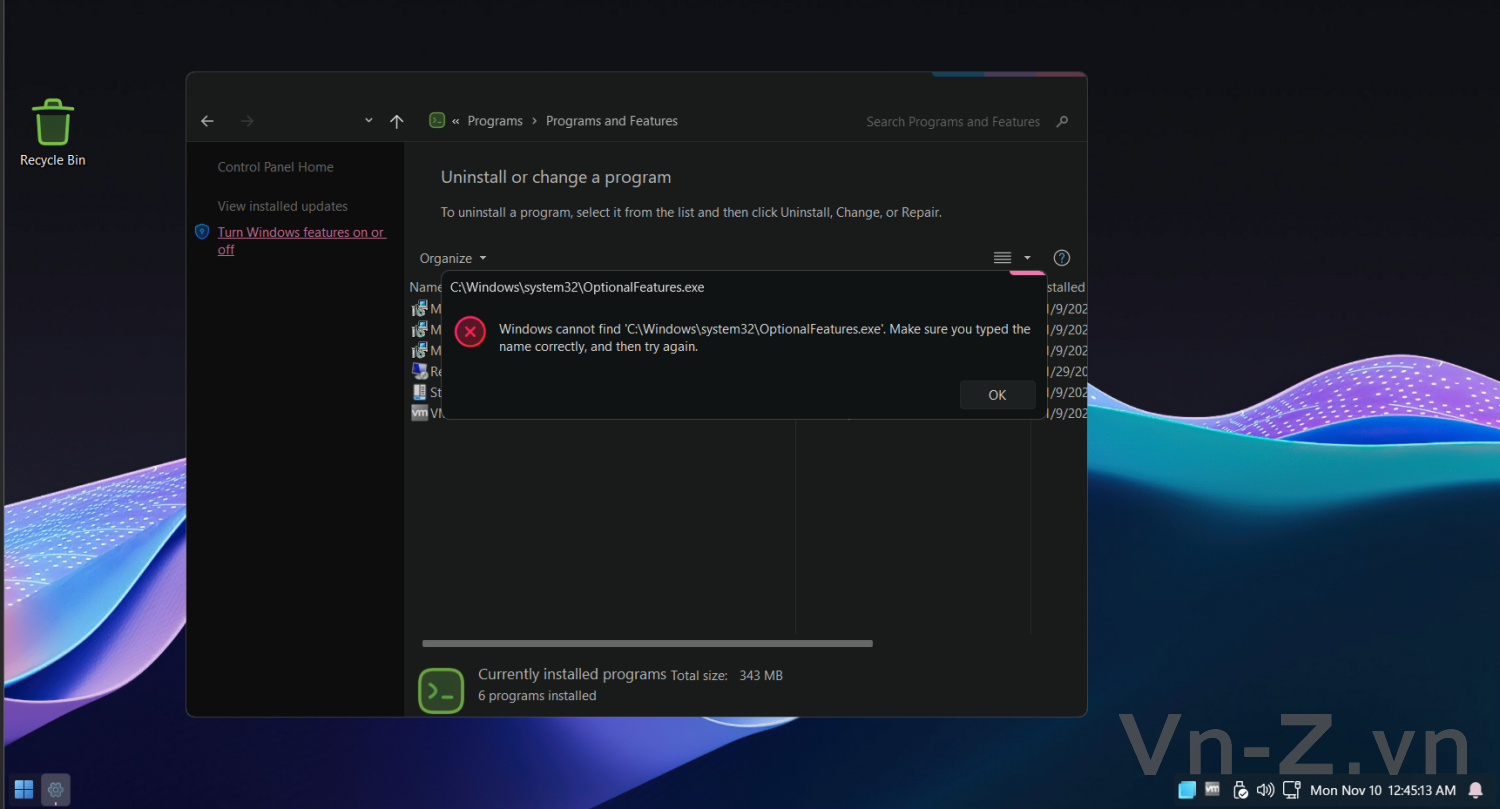Click the volume speaker tray icon
The width and height of the screenshot is (1500, 809).
(x=1265, y=790)
